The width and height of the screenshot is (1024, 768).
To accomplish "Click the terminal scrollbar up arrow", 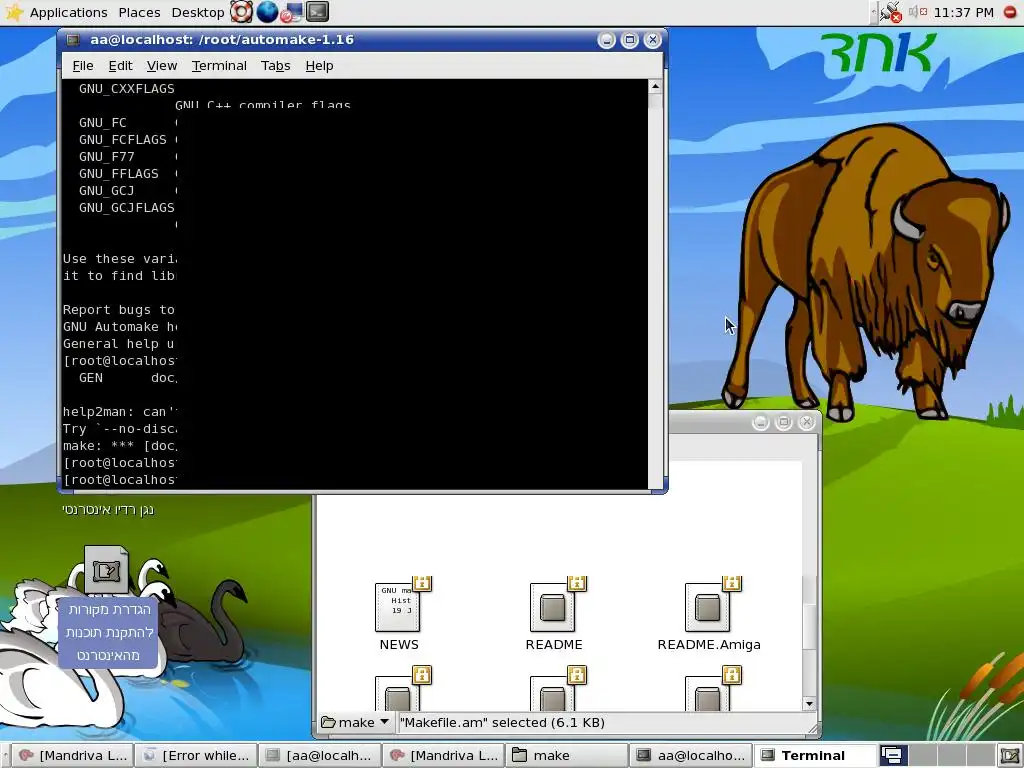I will tap(655, 86).
